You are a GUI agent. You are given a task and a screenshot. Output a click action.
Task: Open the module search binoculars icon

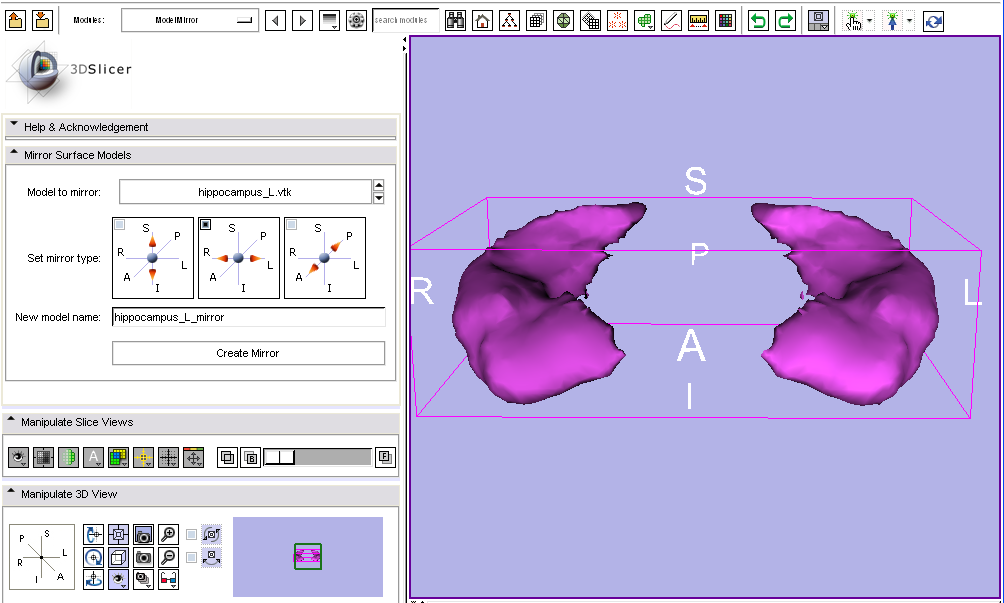[455, 20]
